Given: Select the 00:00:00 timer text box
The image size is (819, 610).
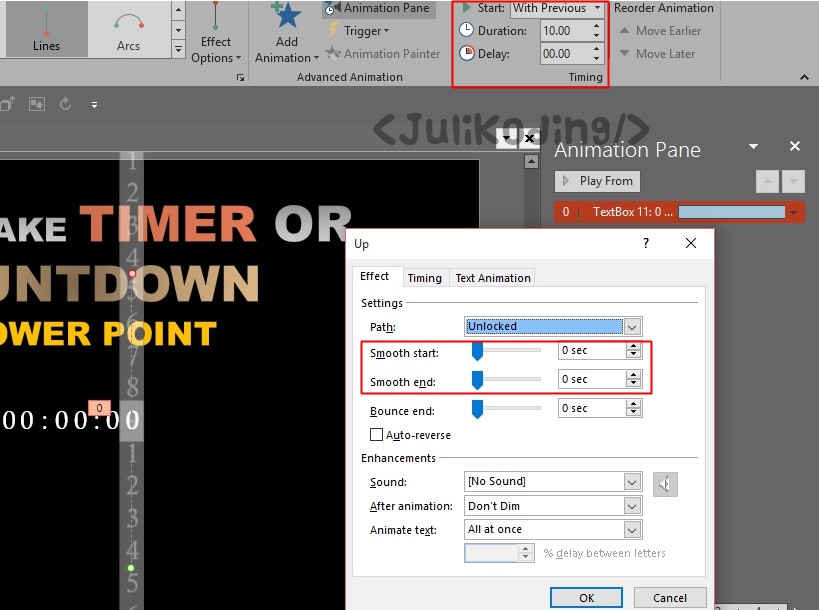Looking at the screenshot, I should [x=71, y=420].
